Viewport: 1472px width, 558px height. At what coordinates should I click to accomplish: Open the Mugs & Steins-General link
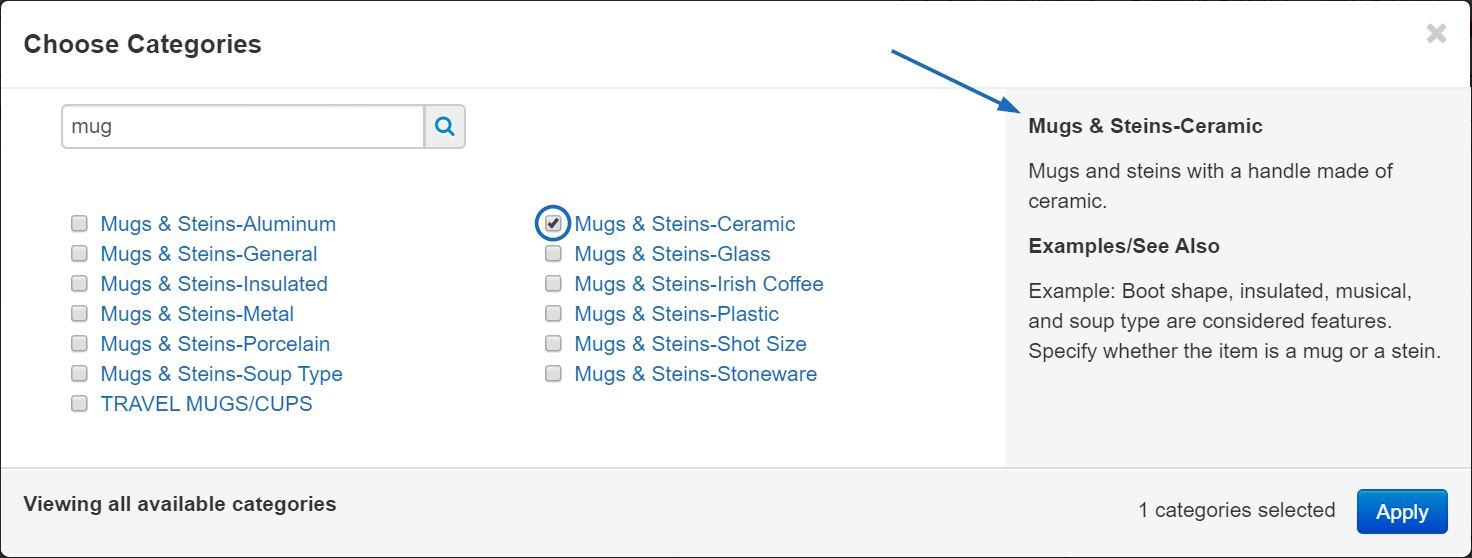[x=209, y=254]
